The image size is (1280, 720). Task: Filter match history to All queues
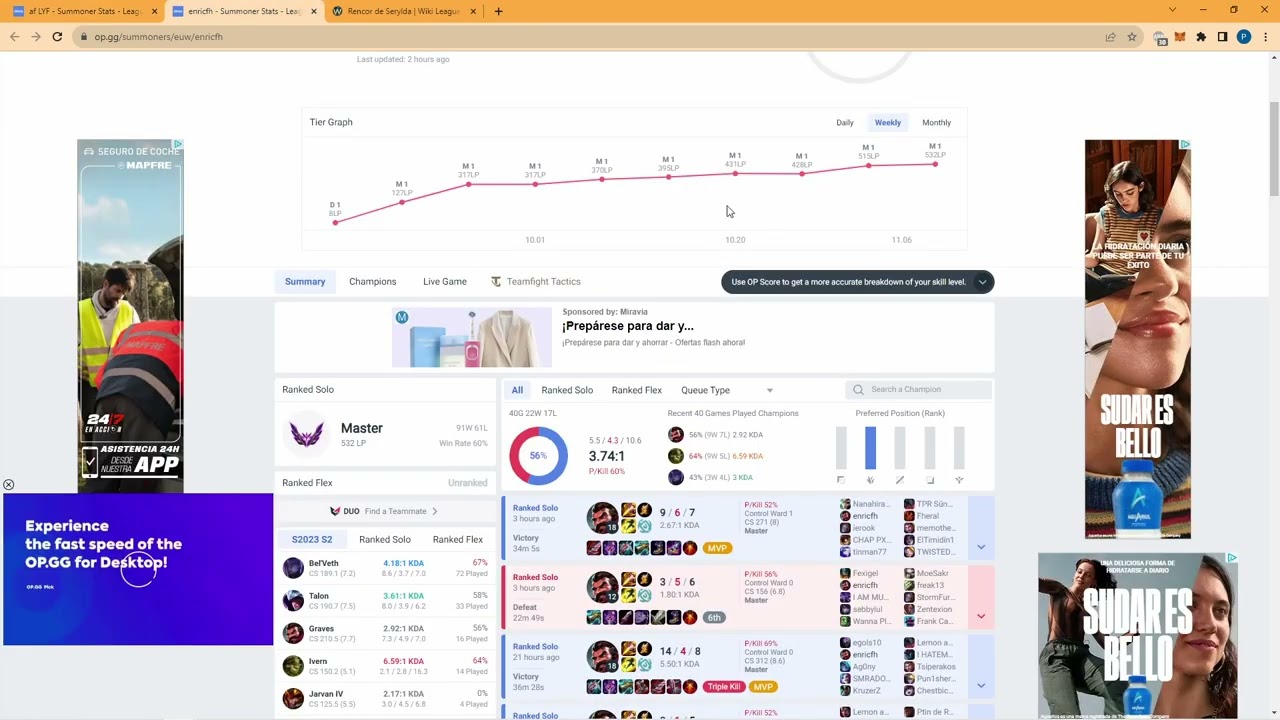pos(517,390)
